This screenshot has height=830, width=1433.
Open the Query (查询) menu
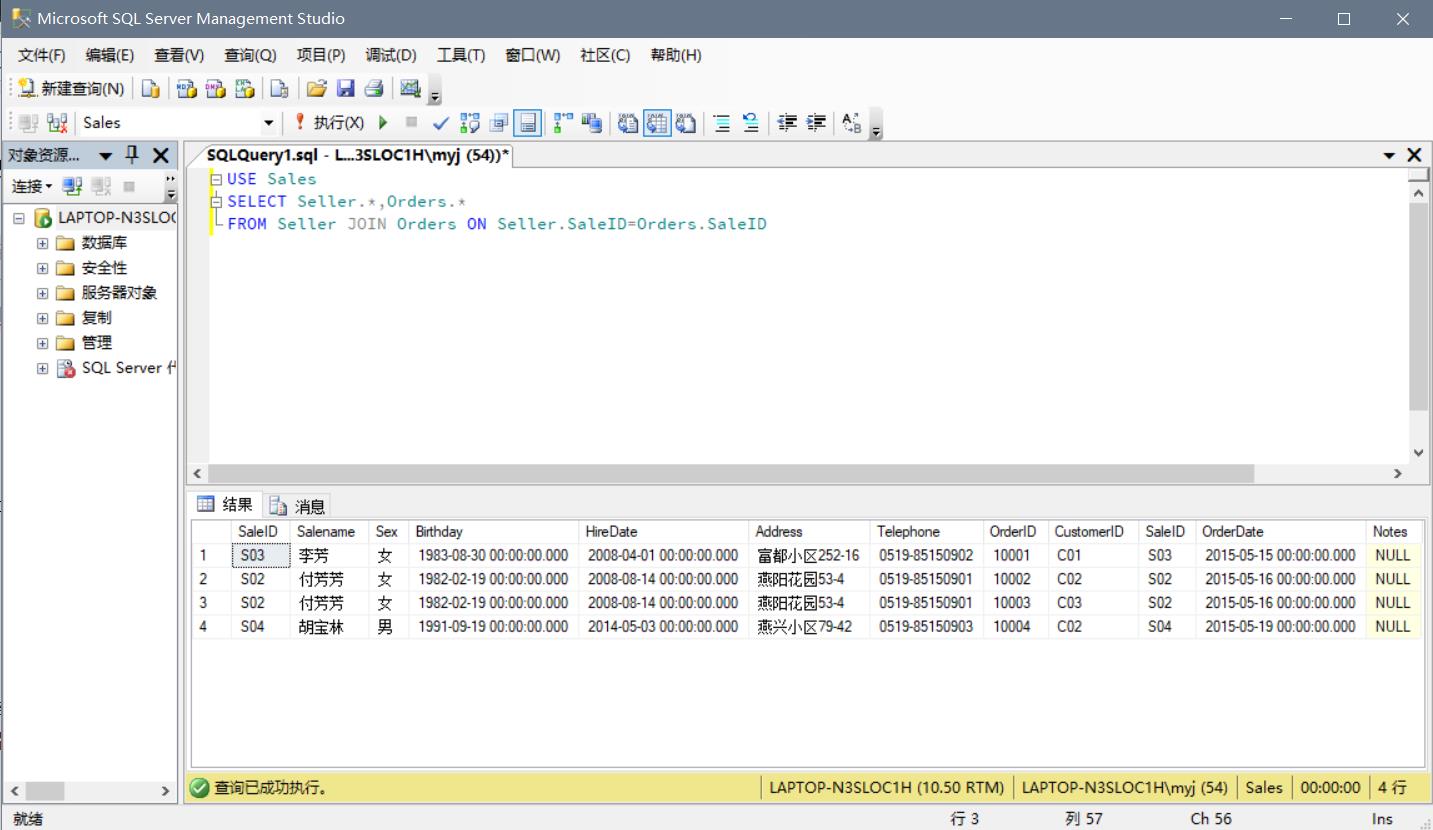(x=250, y=55)
